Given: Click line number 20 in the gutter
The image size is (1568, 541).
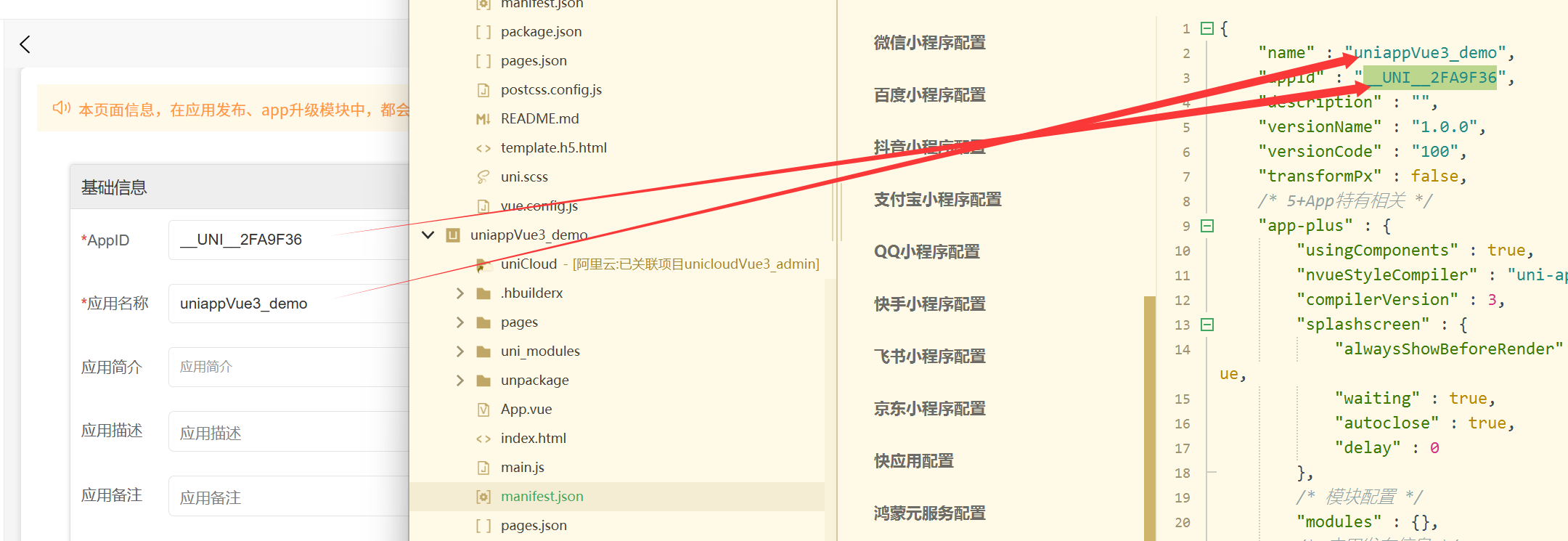Looking at the screenshot, I should pos(1183,523).
